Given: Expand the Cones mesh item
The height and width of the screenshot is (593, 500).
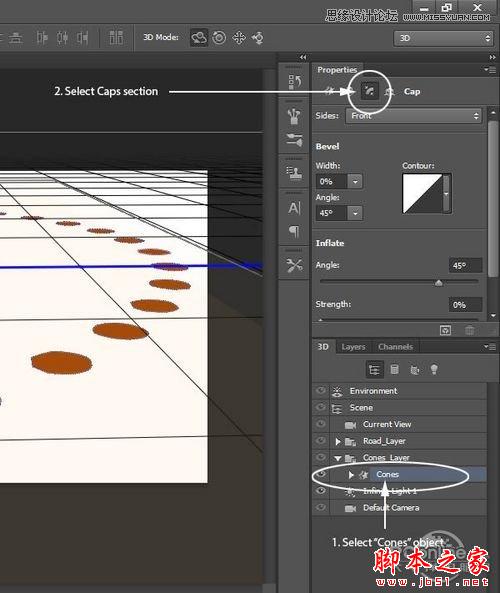Looking at the screenshot, I should pos(351,475).
